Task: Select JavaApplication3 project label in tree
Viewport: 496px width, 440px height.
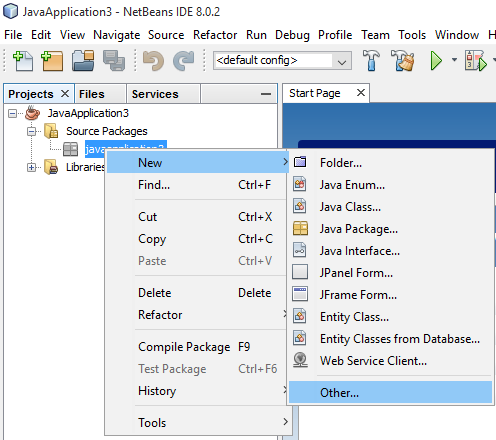Action: (88, 113)
